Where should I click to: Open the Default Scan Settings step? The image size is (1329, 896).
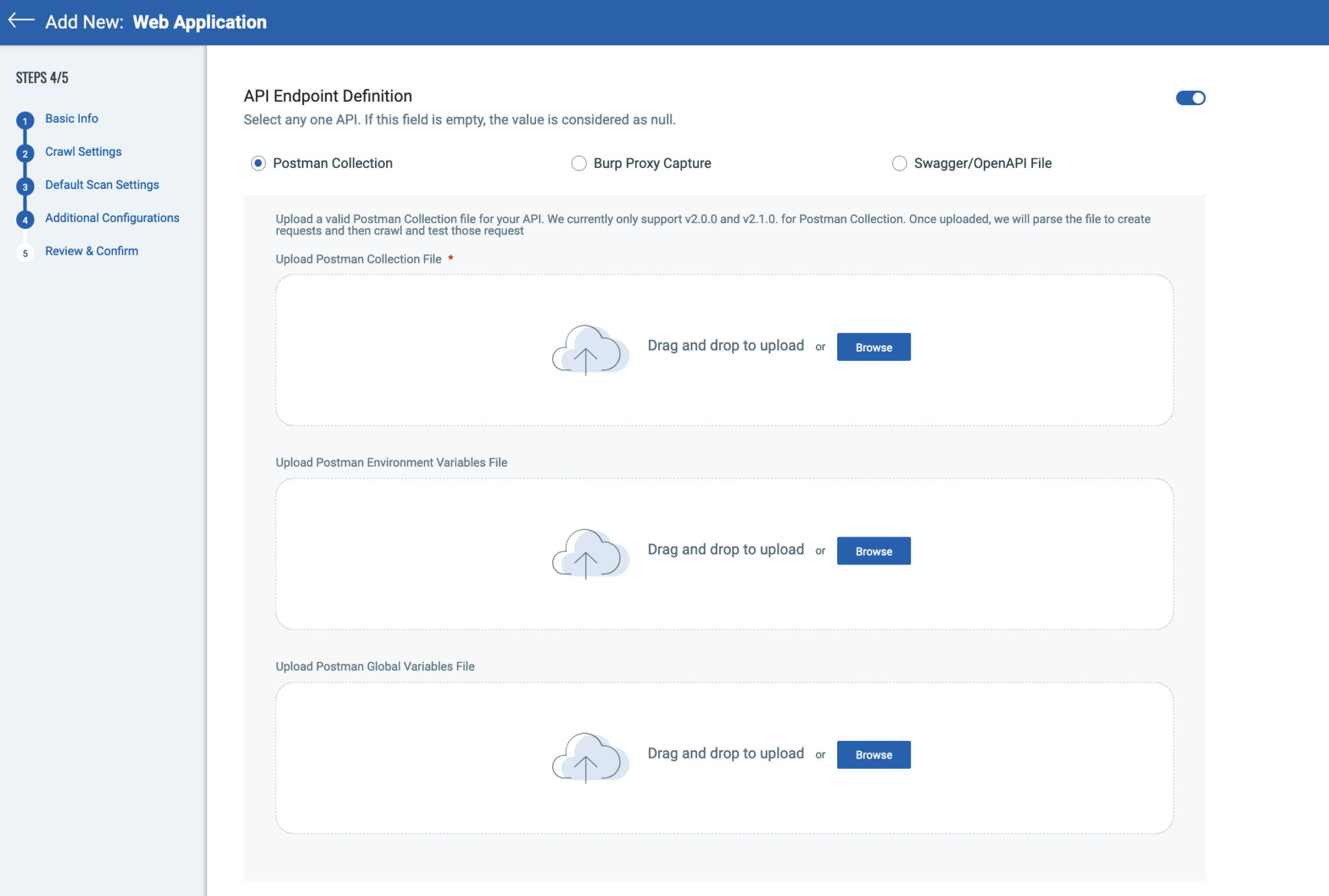(x=101, y=184)
